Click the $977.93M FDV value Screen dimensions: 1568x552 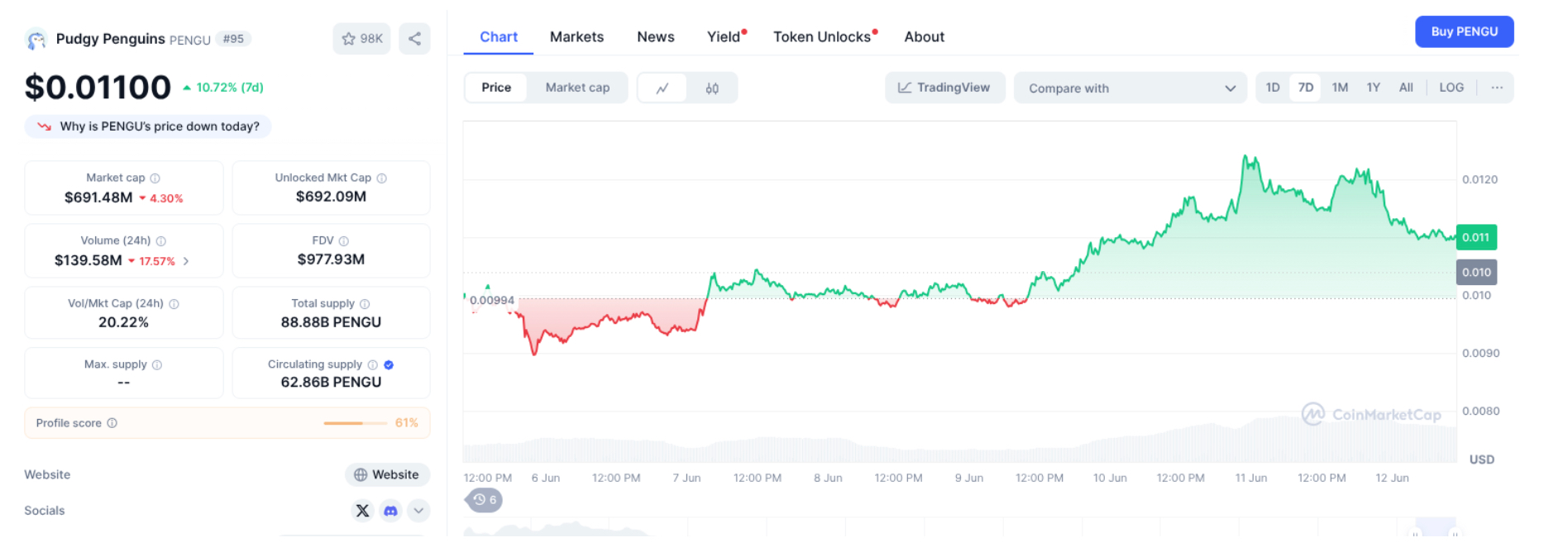(x=331, y=259)
